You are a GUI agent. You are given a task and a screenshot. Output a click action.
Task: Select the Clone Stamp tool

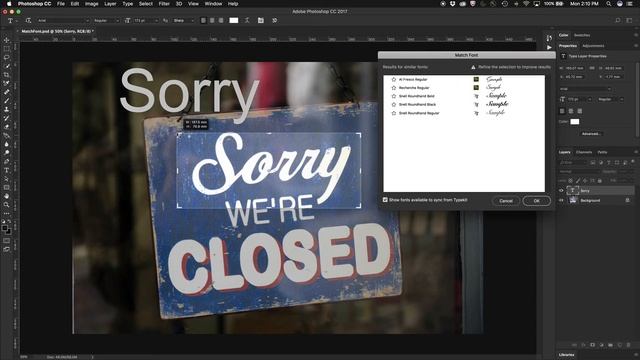pos(7,109)
